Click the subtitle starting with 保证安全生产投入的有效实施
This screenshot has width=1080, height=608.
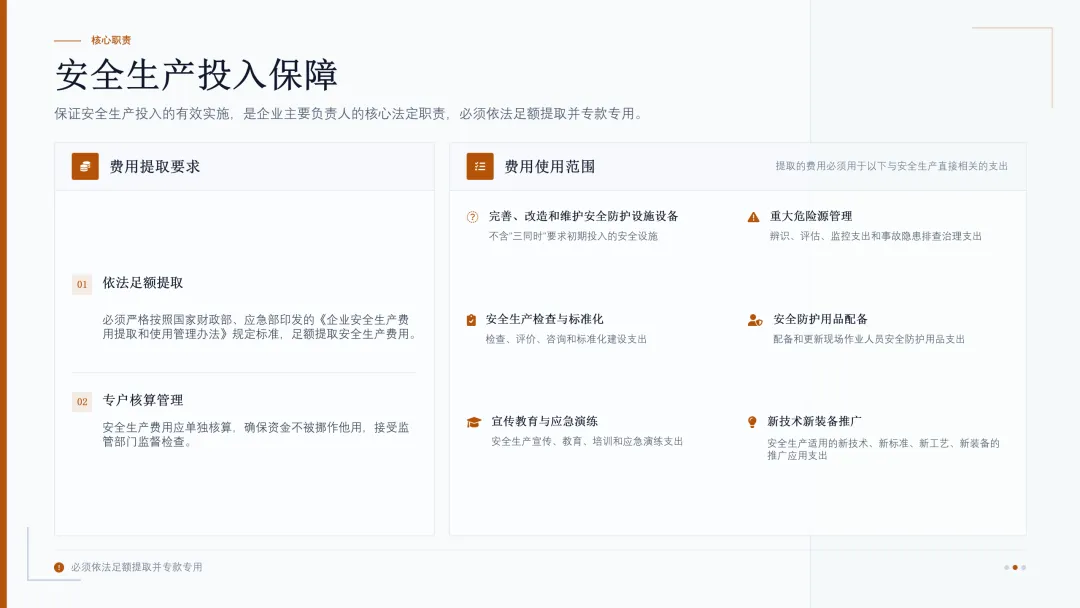pos(350,114)
